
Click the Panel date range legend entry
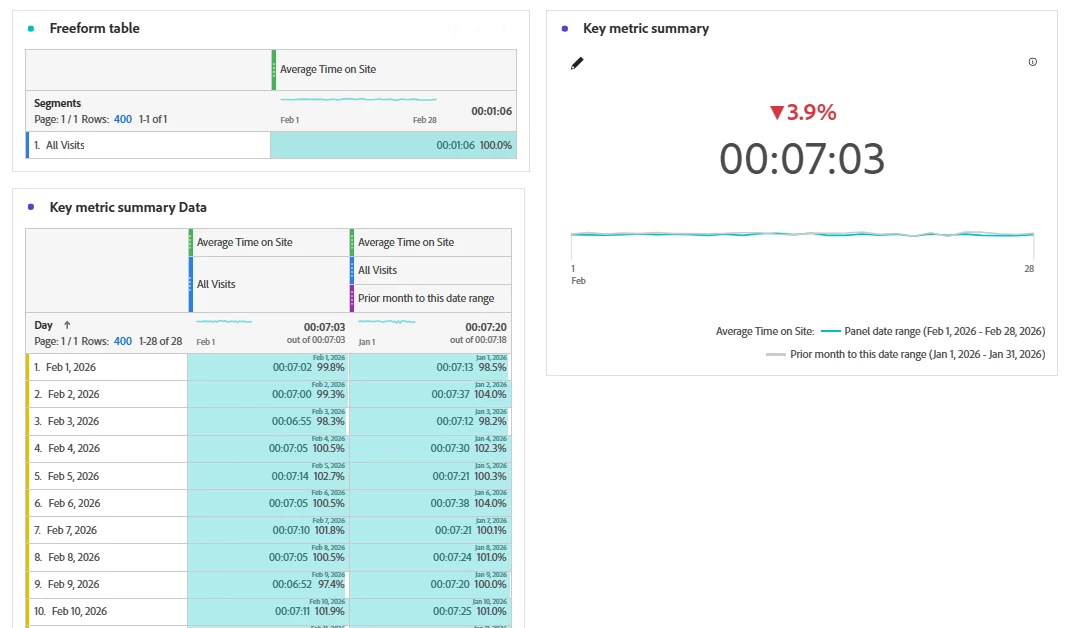point(933,331)
